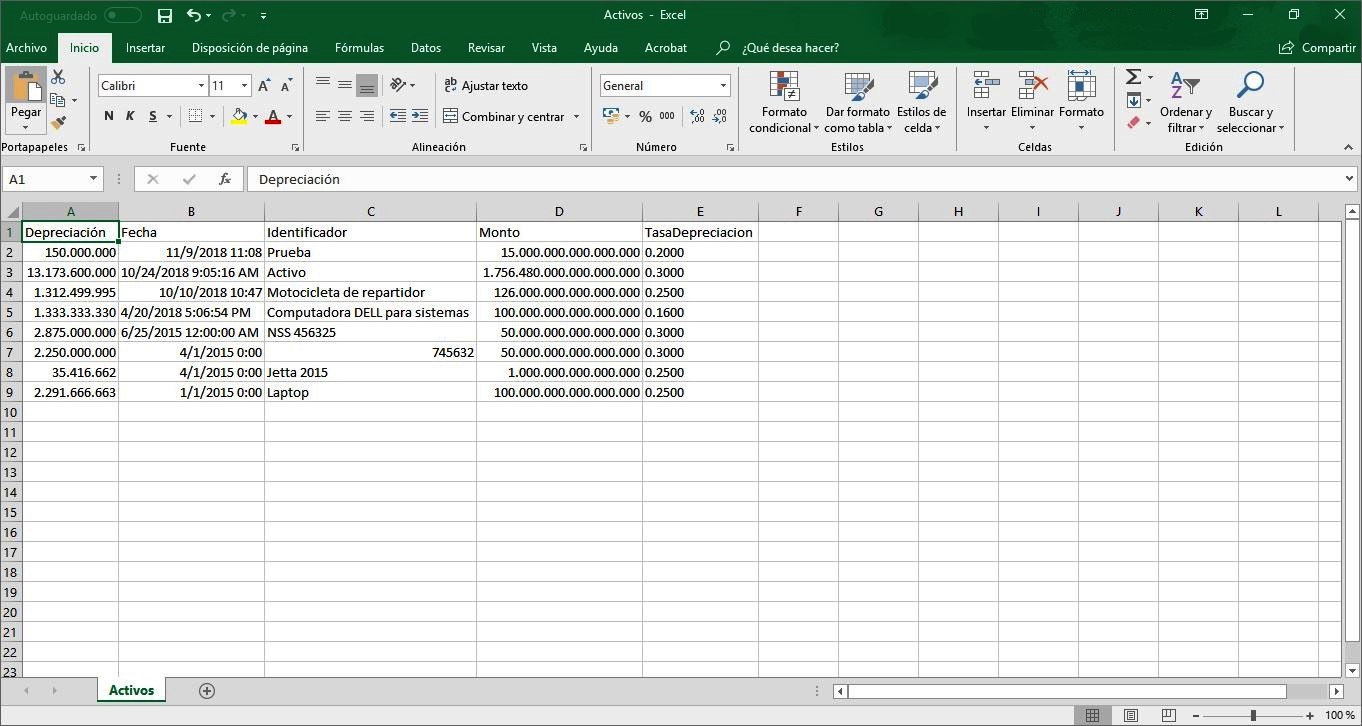
Task: Click the Paste (Pegar) clipboard icon
Action: point(26,87)
